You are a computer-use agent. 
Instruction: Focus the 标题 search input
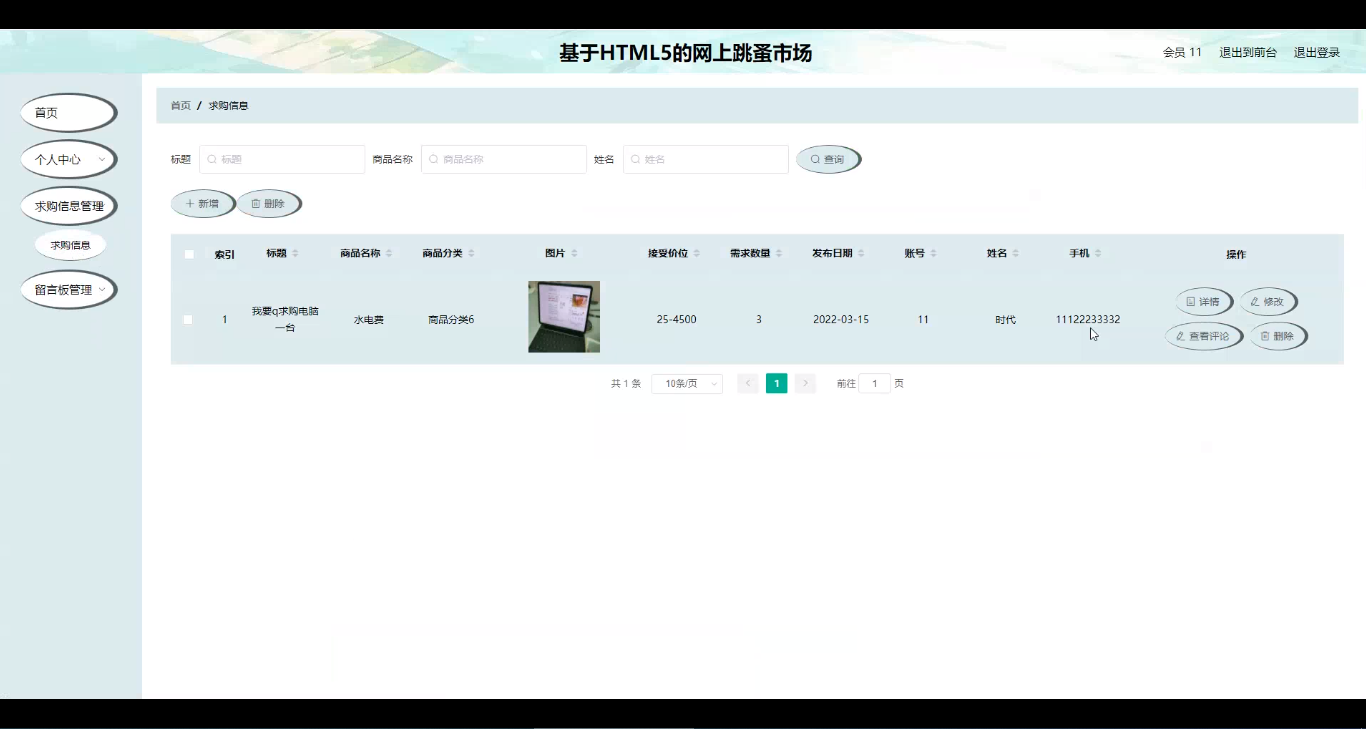point(282,159)
